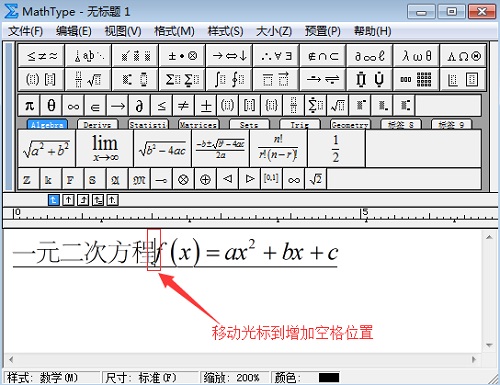Insert the infinity symbol from small bar

(73, 106)
